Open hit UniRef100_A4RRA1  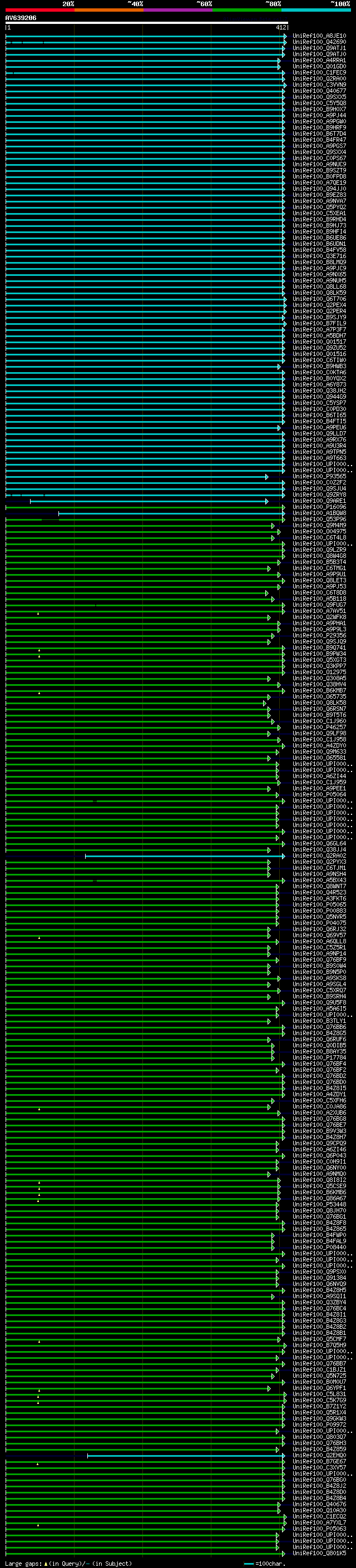click(319, 60)
